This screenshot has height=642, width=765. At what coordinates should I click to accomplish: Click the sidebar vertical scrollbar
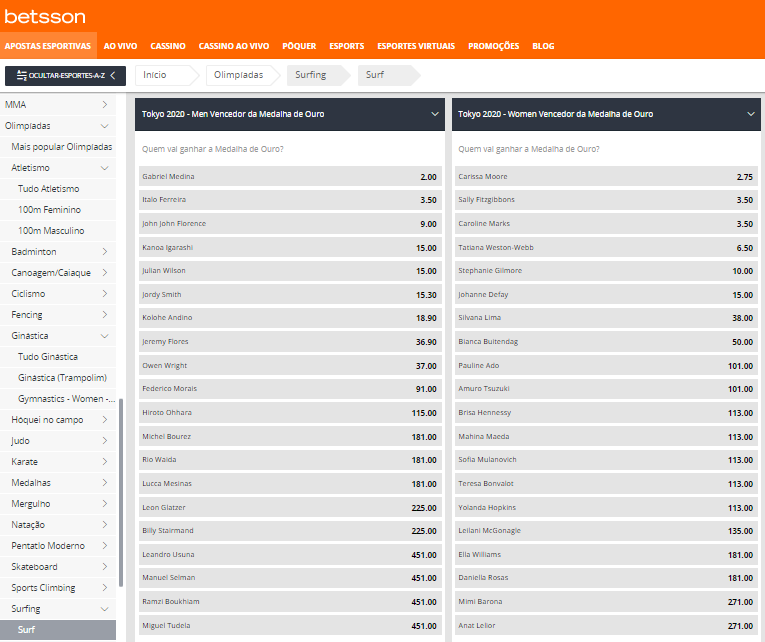click(x=121, y=493)
